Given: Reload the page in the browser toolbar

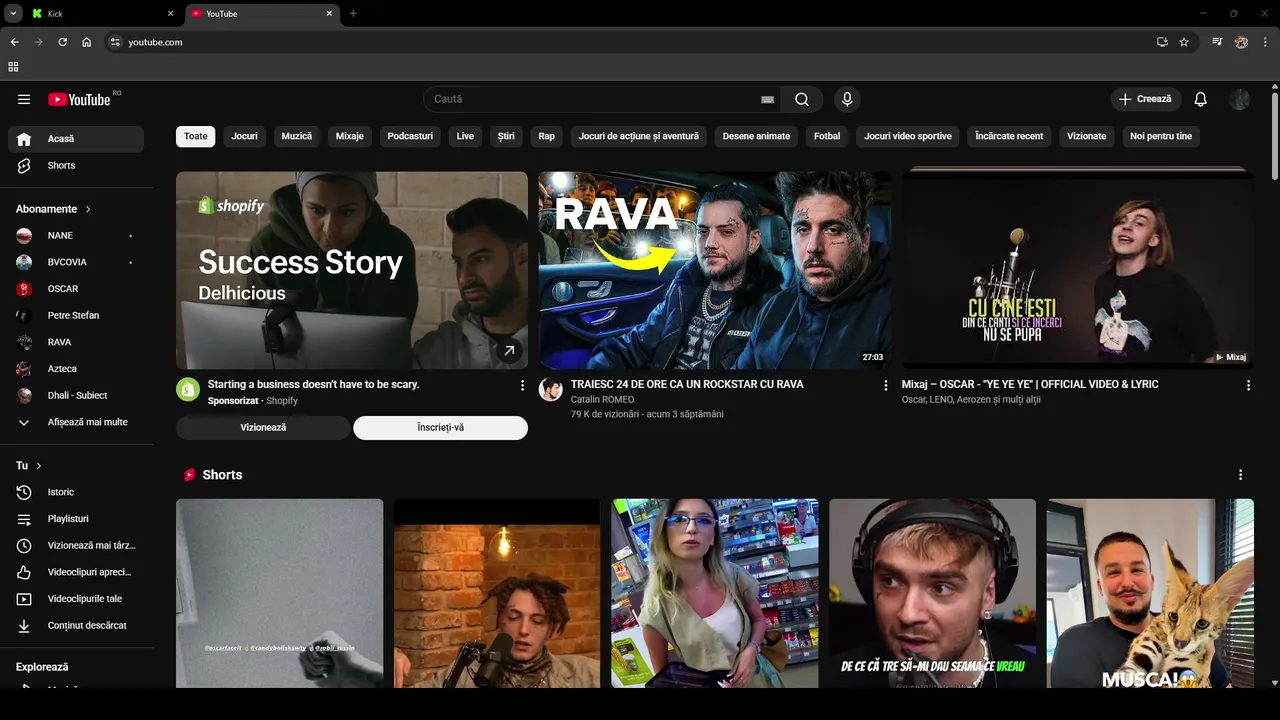Looking at the screenshot, I should point(62,42).
